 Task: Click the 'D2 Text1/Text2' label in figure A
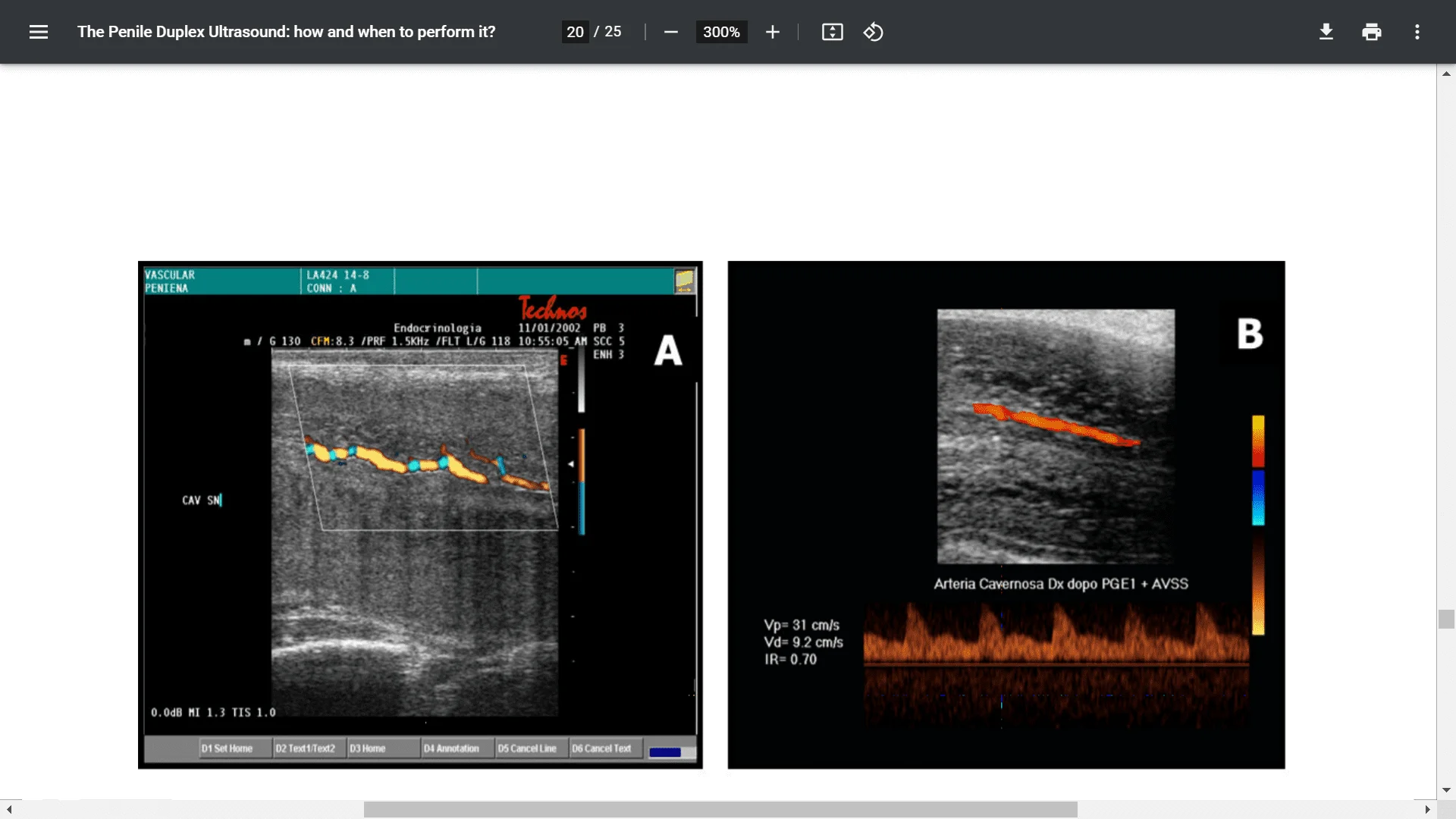coord(305,748)
